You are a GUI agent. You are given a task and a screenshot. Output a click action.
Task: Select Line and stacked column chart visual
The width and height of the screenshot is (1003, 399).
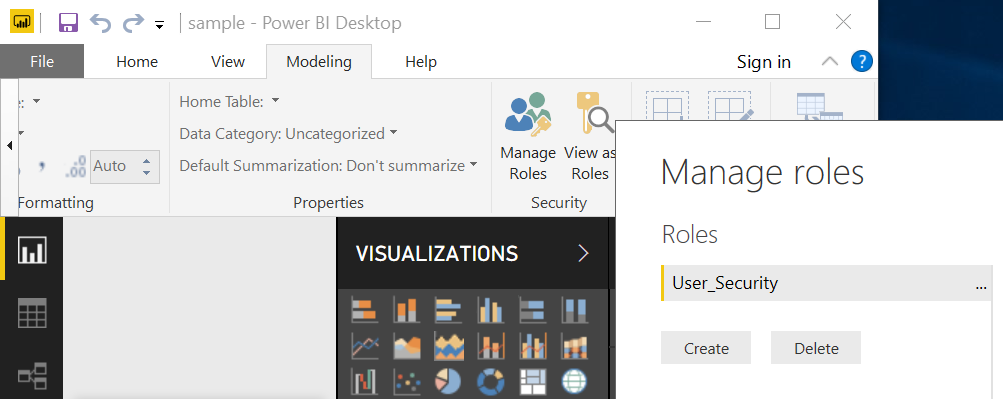coord(491,347)
